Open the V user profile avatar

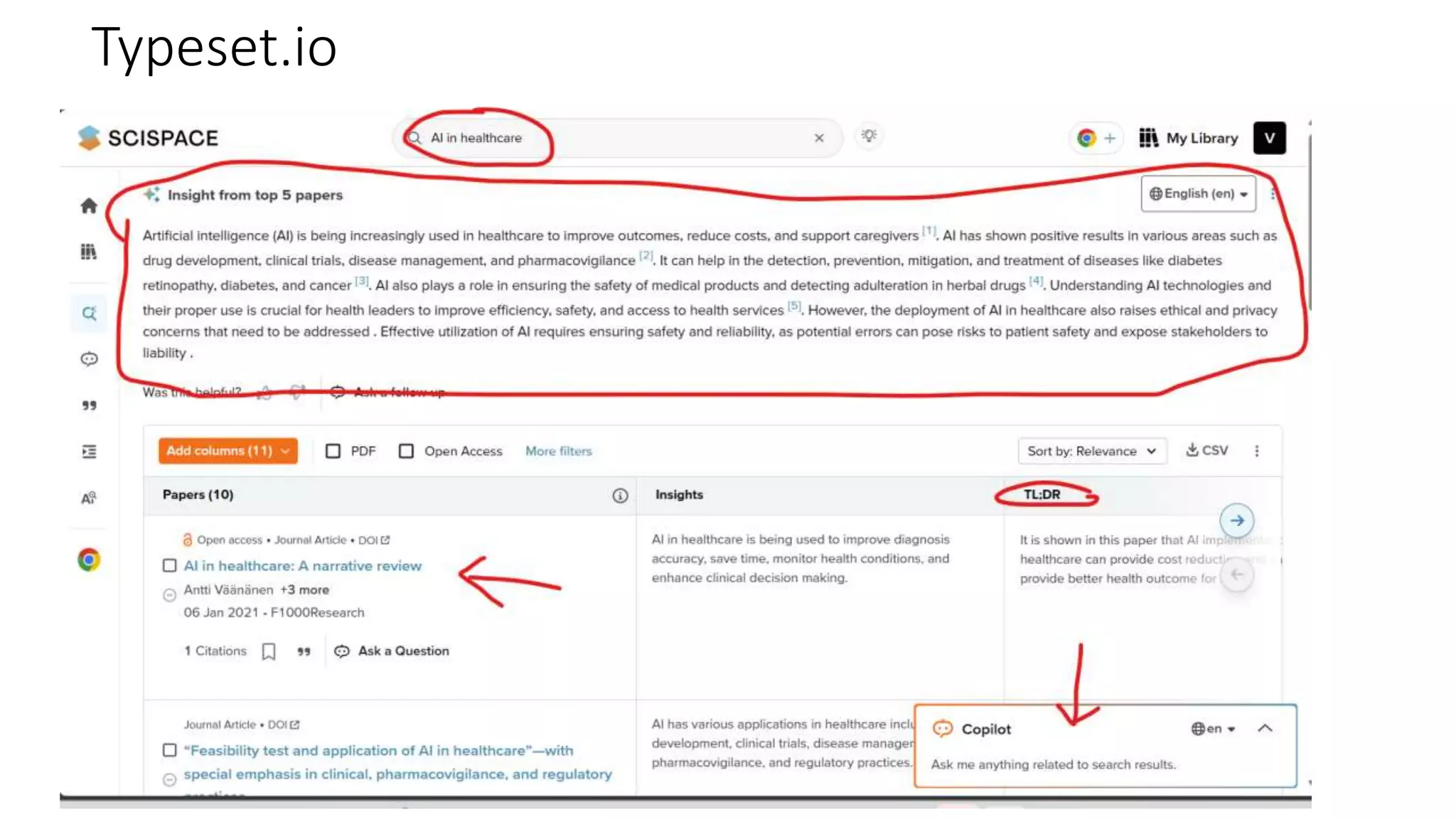tap(1269, 138)
